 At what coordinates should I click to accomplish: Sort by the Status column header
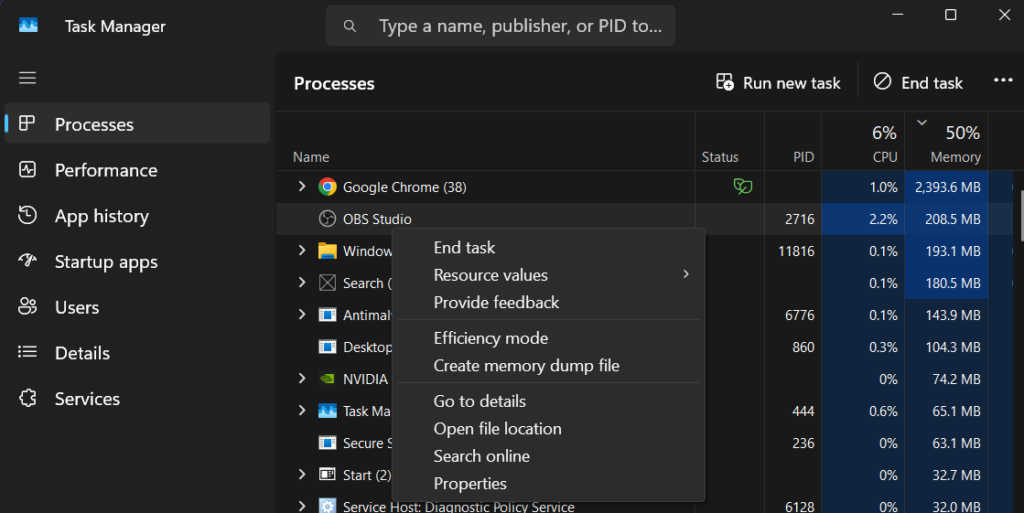coord(729,142)
